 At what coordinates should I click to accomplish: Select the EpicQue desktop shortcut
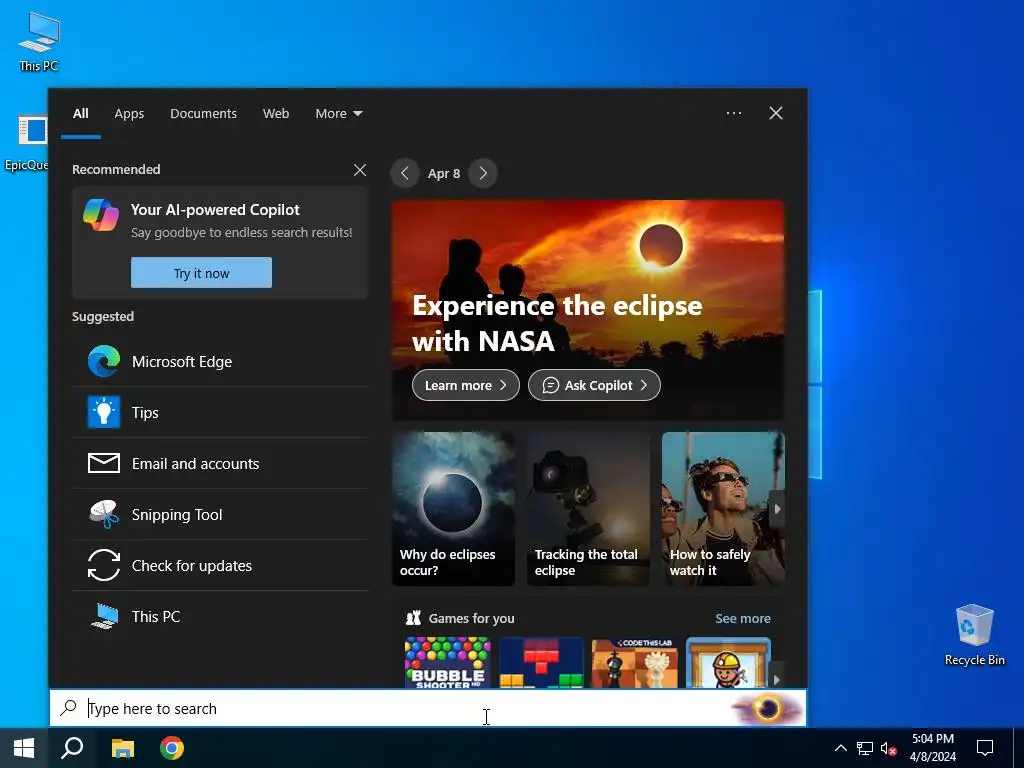[27, 144]
